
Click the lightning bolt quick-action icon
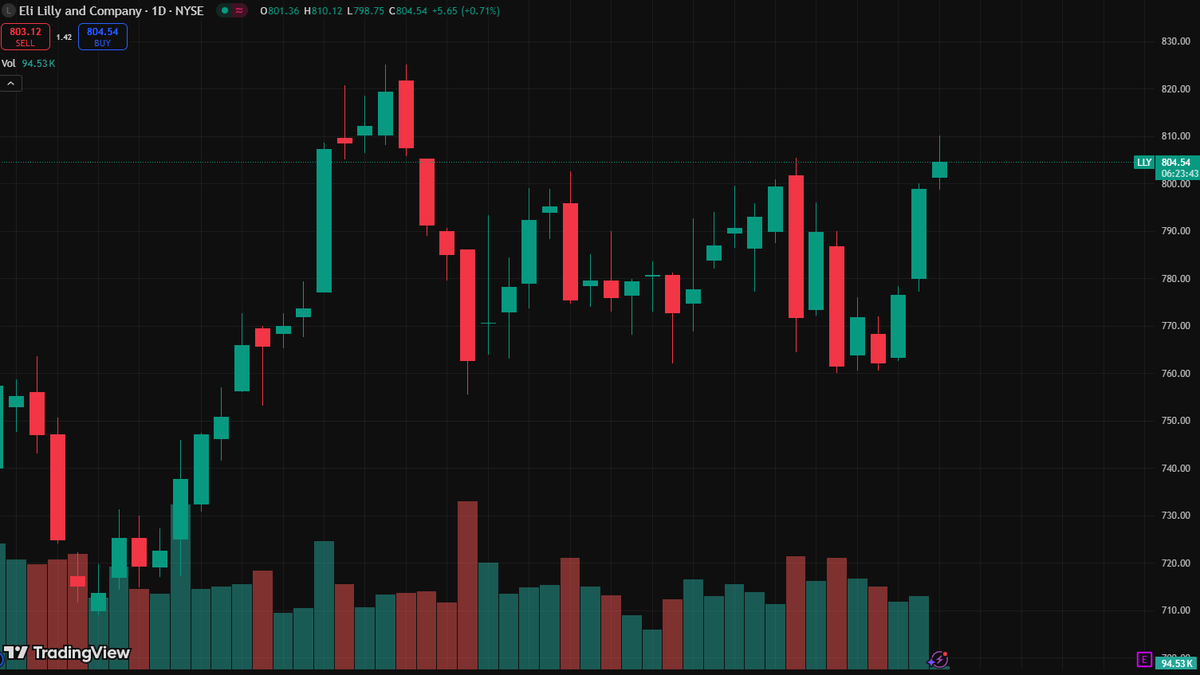pyautogui.click(x=939, y=658)
